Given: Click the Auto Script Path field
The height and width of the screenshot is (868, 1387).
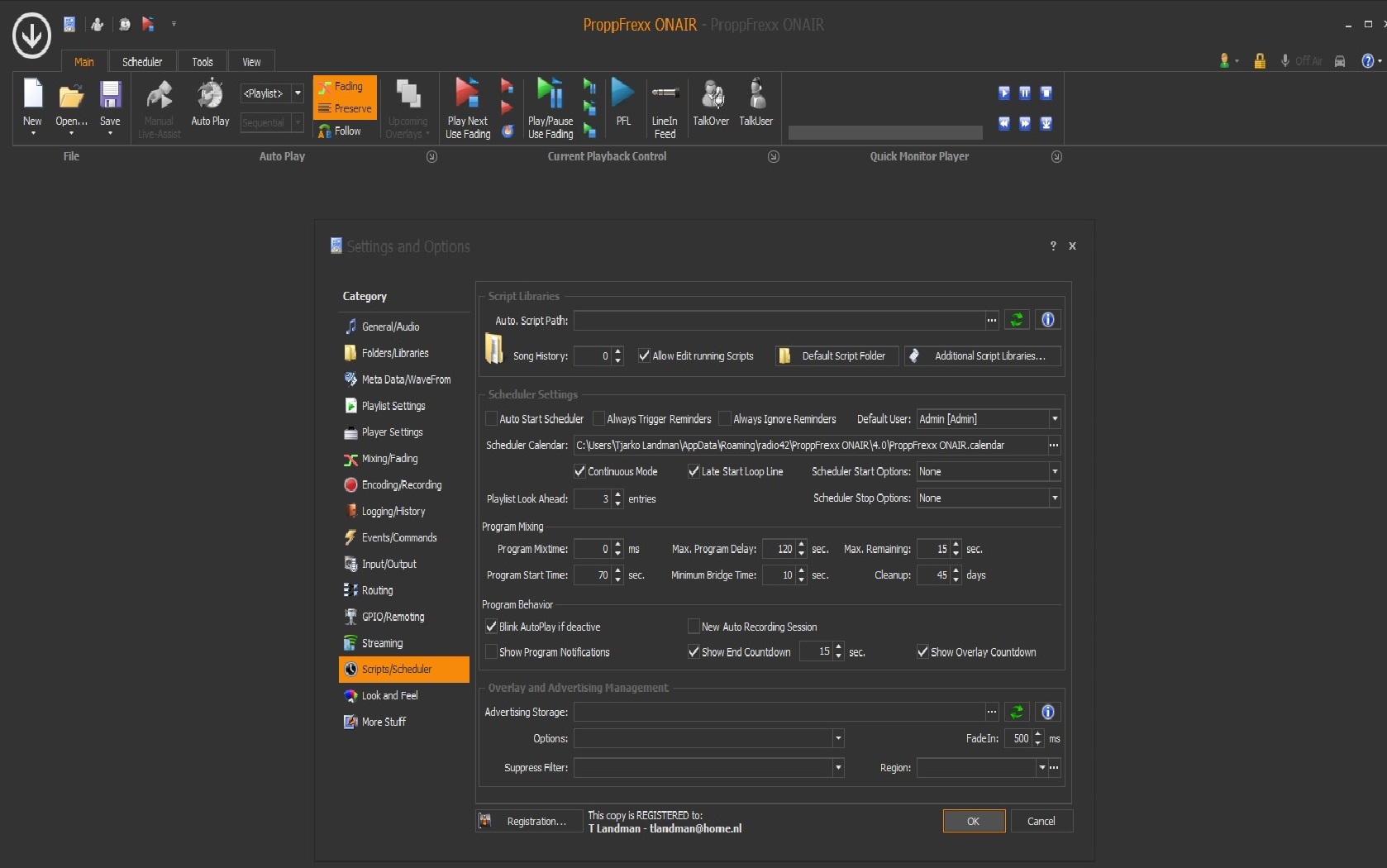Looking at the screenshot, I should pyautogui.click(x=779, y=320).
